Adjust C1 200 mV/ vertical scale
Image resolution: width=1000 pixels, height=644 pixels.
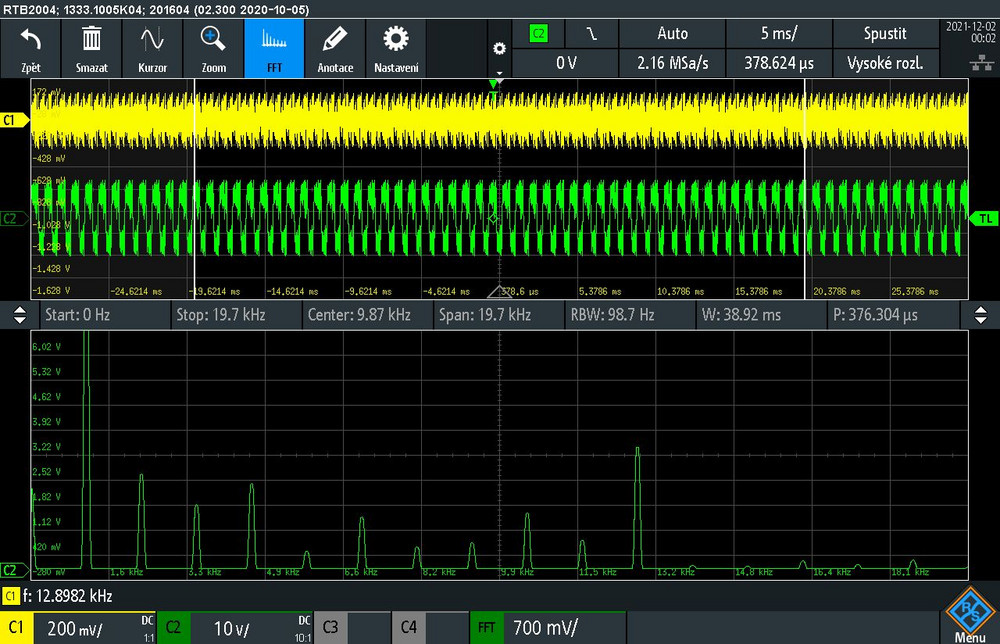(x=95, y=628)
